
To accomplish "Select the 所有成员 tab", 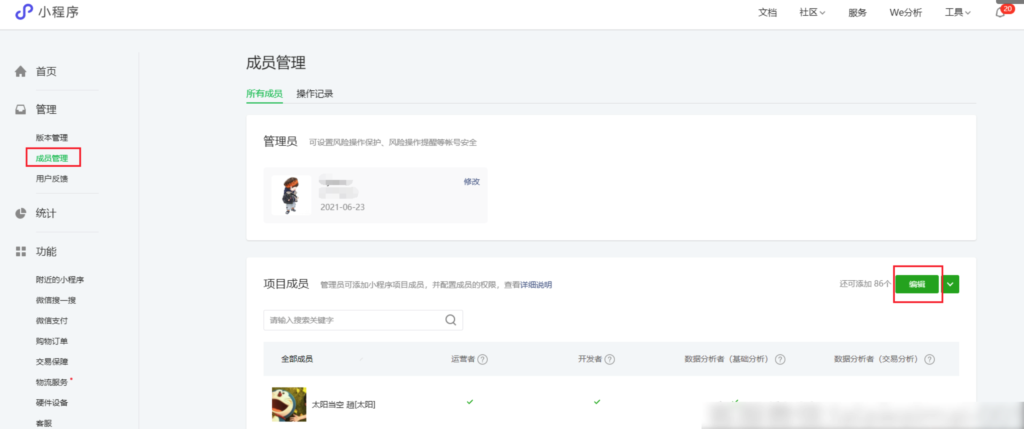I will [264, 94].
